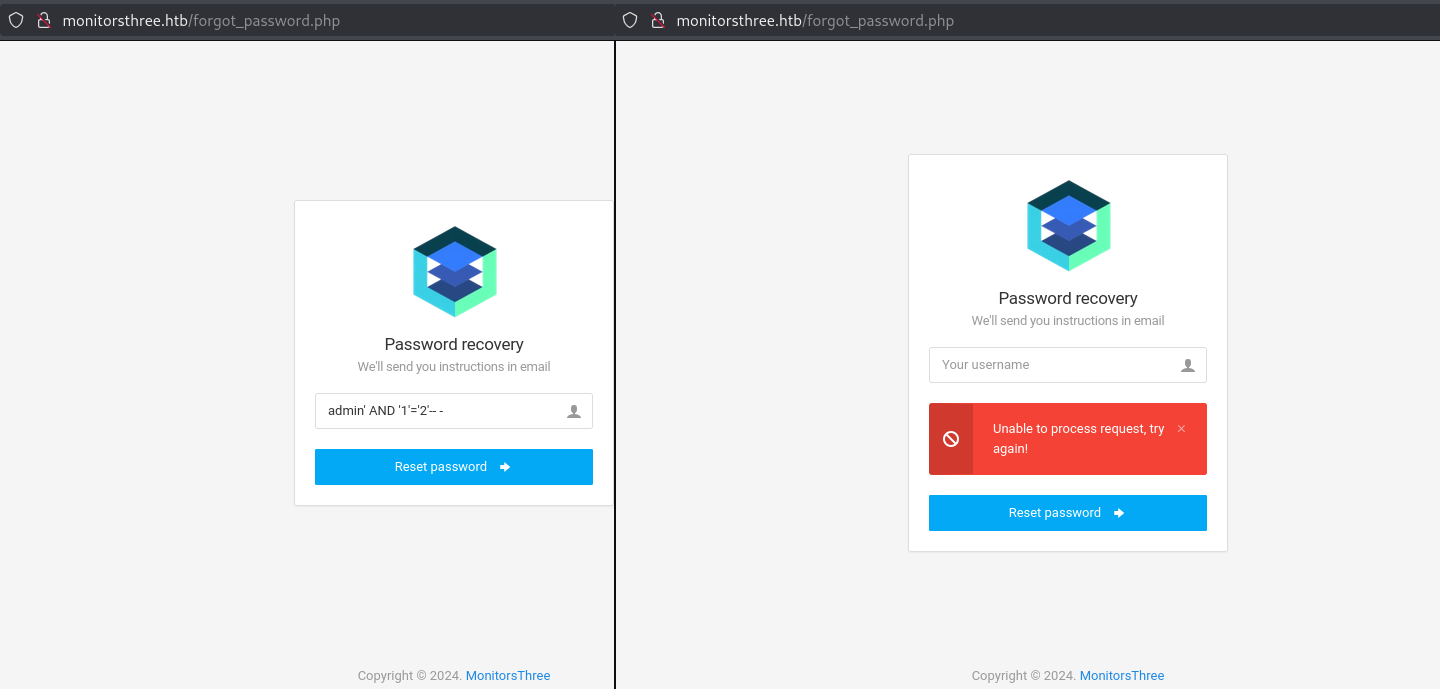Click the crossed lock icon in right pane's address bar
The height and width of the screenshot is (689, 1440).
point(658,20)
